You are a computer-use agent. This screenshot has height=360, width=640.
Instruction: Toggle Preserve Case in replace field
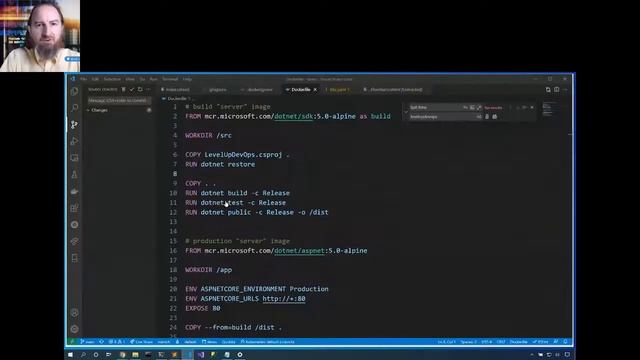479,117
